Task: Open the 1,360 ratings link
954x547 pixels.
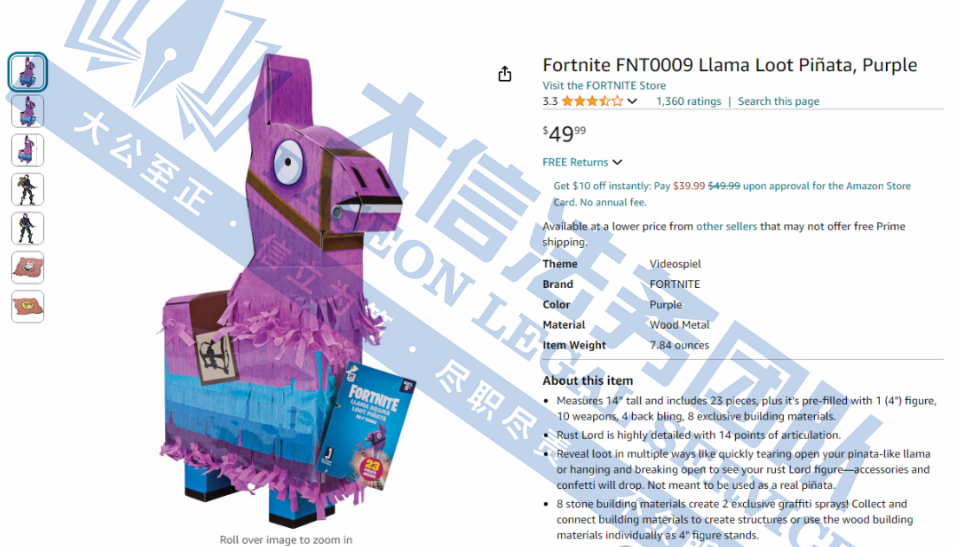Action: click(688, 102)
